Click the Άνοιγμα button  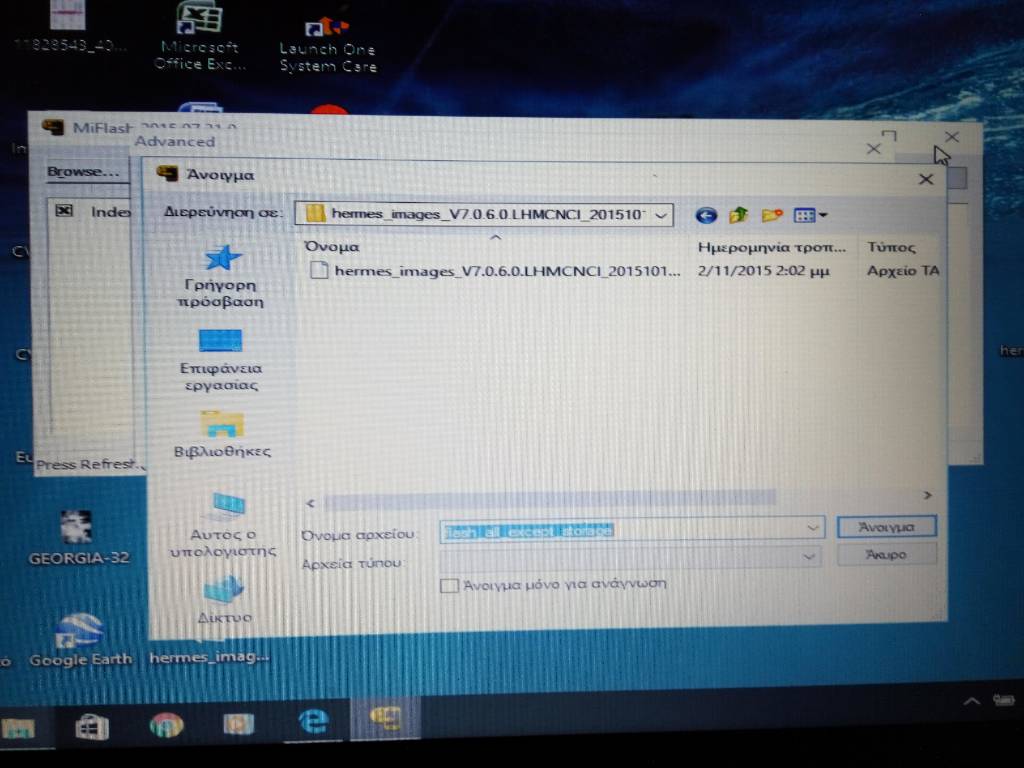[886, 527]
